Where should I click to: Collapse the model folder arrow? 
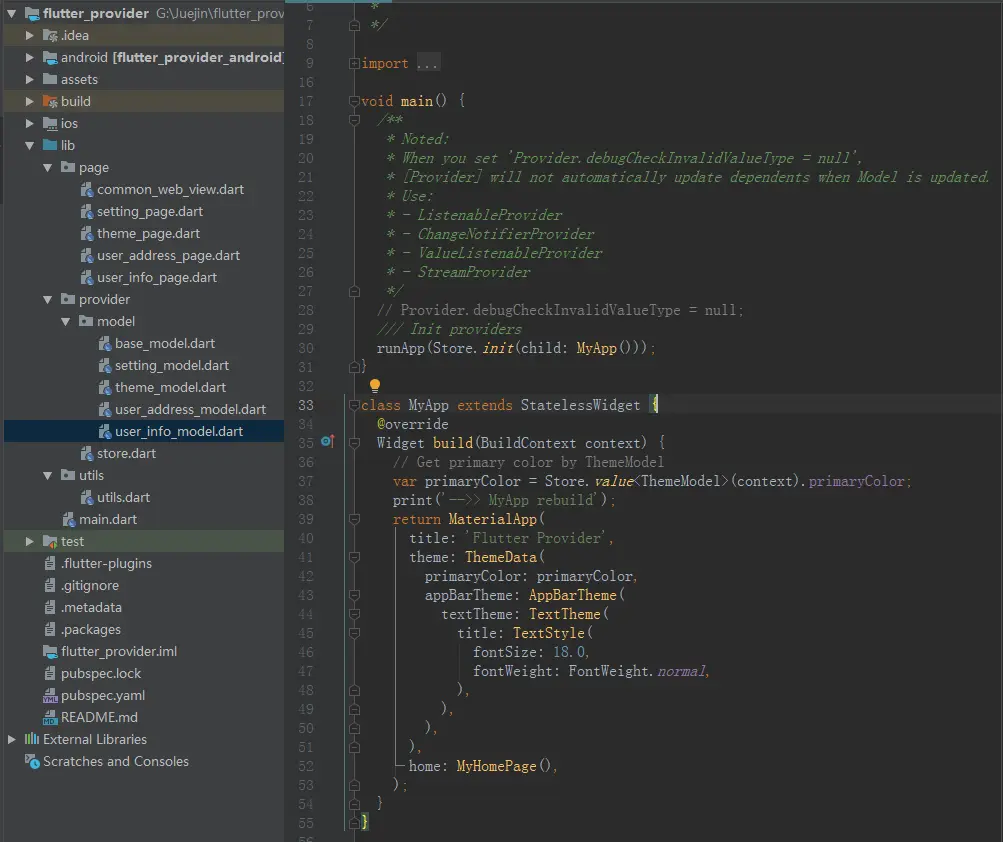tap(65, 321)
